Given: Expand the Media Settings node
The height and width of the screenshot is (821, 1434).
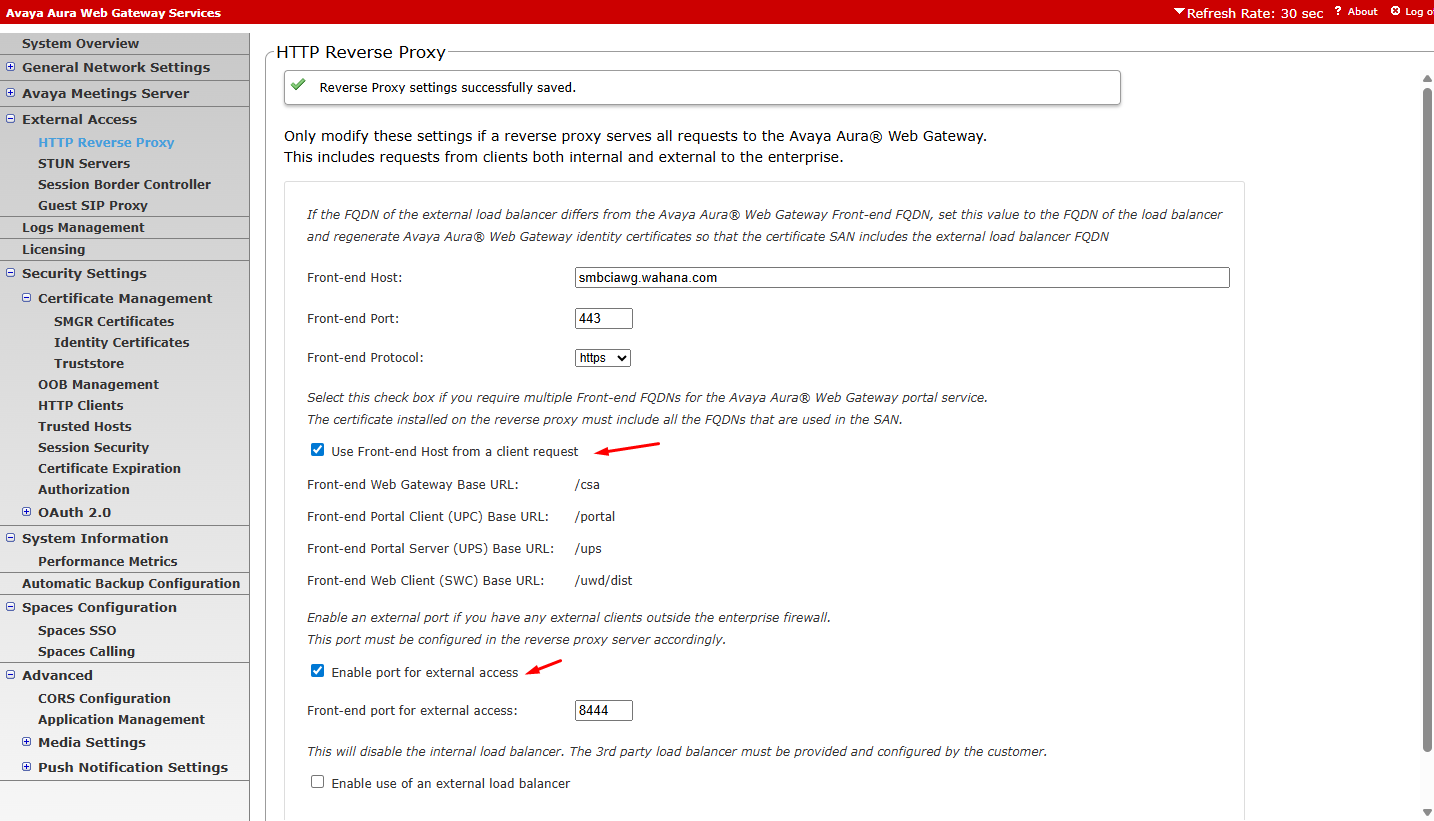Looking at the screenshot, I should (x=27, y=742).
